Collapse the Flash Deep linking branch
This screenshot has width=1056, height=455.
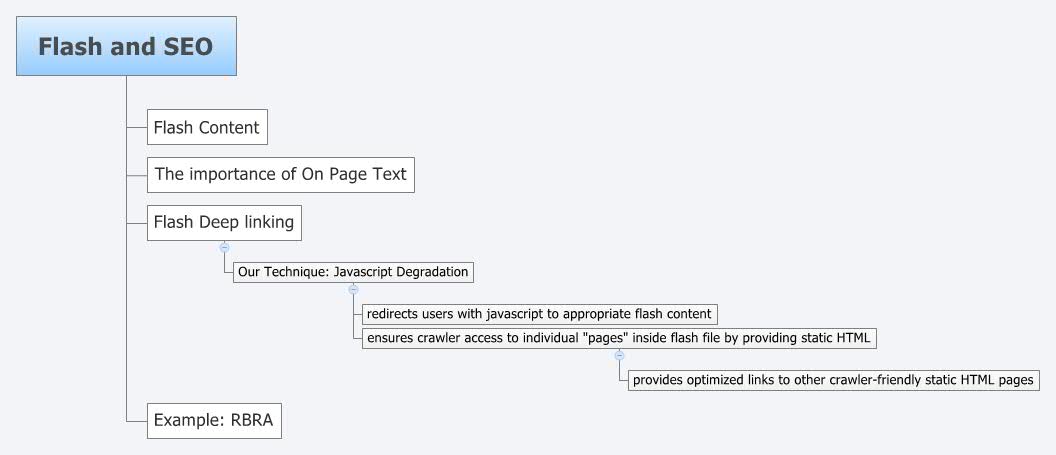[224, 246]
